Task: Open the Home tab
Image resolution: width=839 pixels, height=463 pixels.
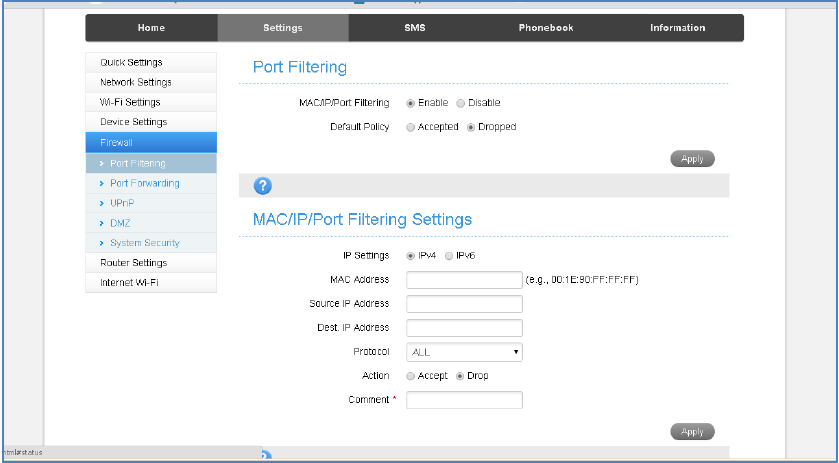Action: coord(151,28)
